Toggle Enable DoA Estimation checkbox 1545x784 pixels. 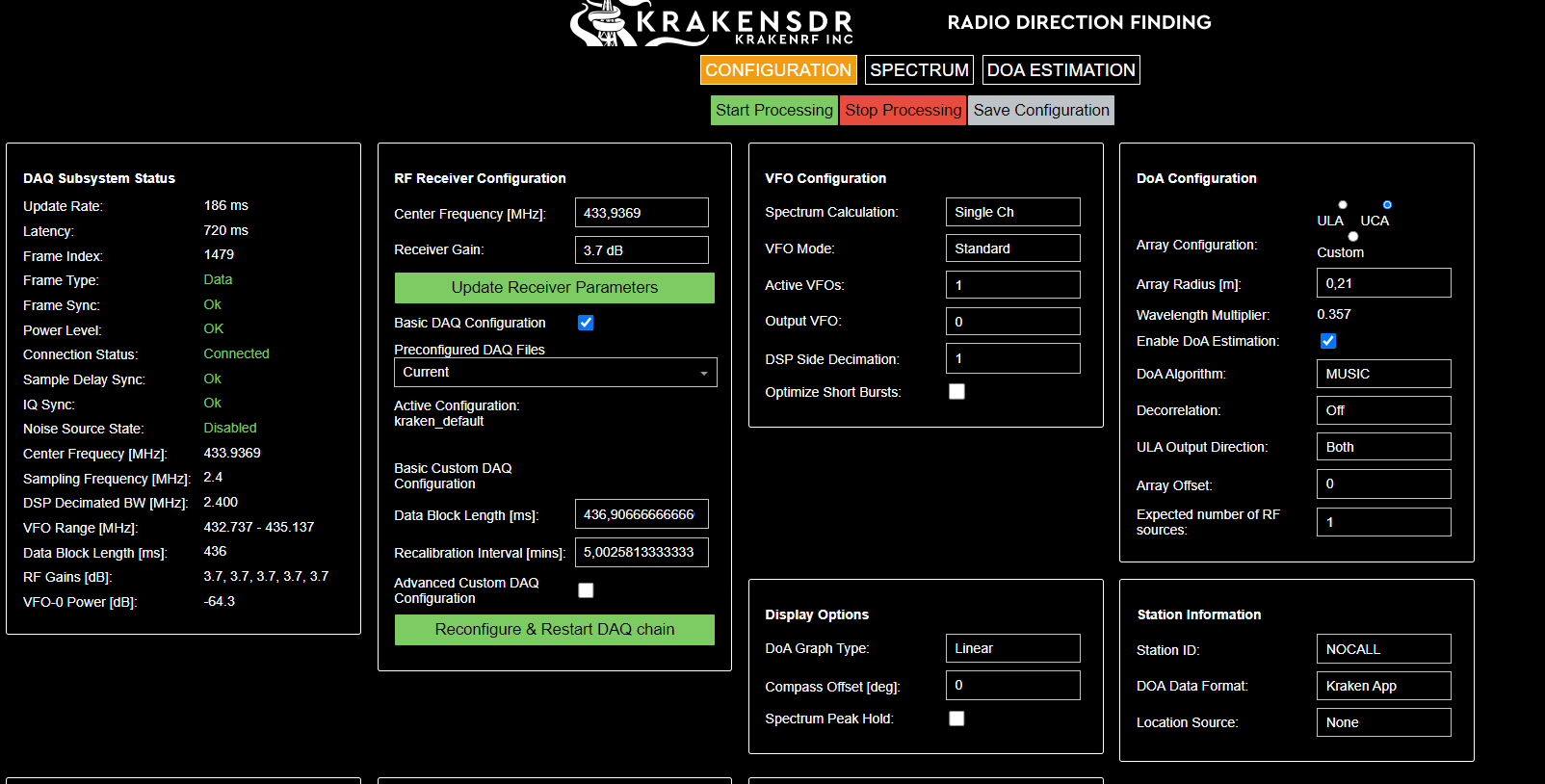point(1328,341)
